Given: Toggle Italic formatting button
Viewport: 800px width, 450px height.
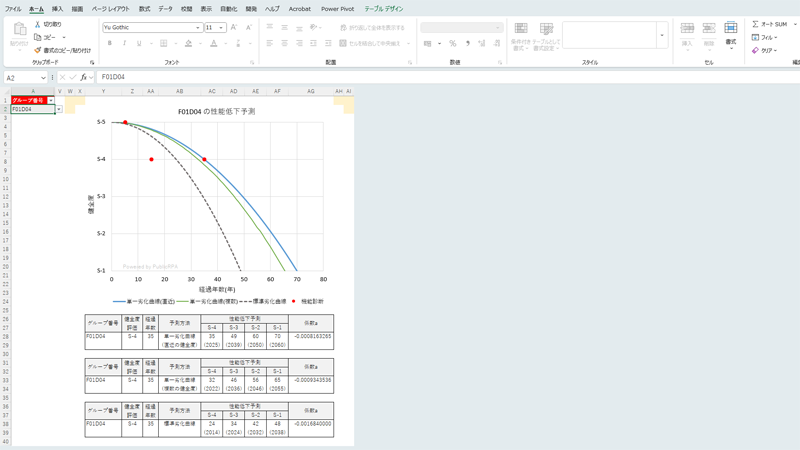Looking at the screenshot, I should 124,44.
